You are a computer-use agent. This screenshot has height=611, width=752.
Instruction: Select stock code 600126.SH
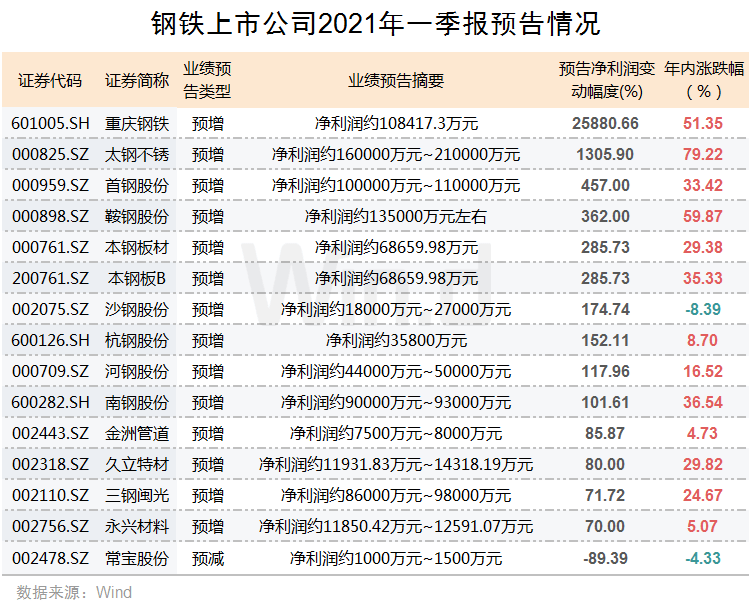51,341
